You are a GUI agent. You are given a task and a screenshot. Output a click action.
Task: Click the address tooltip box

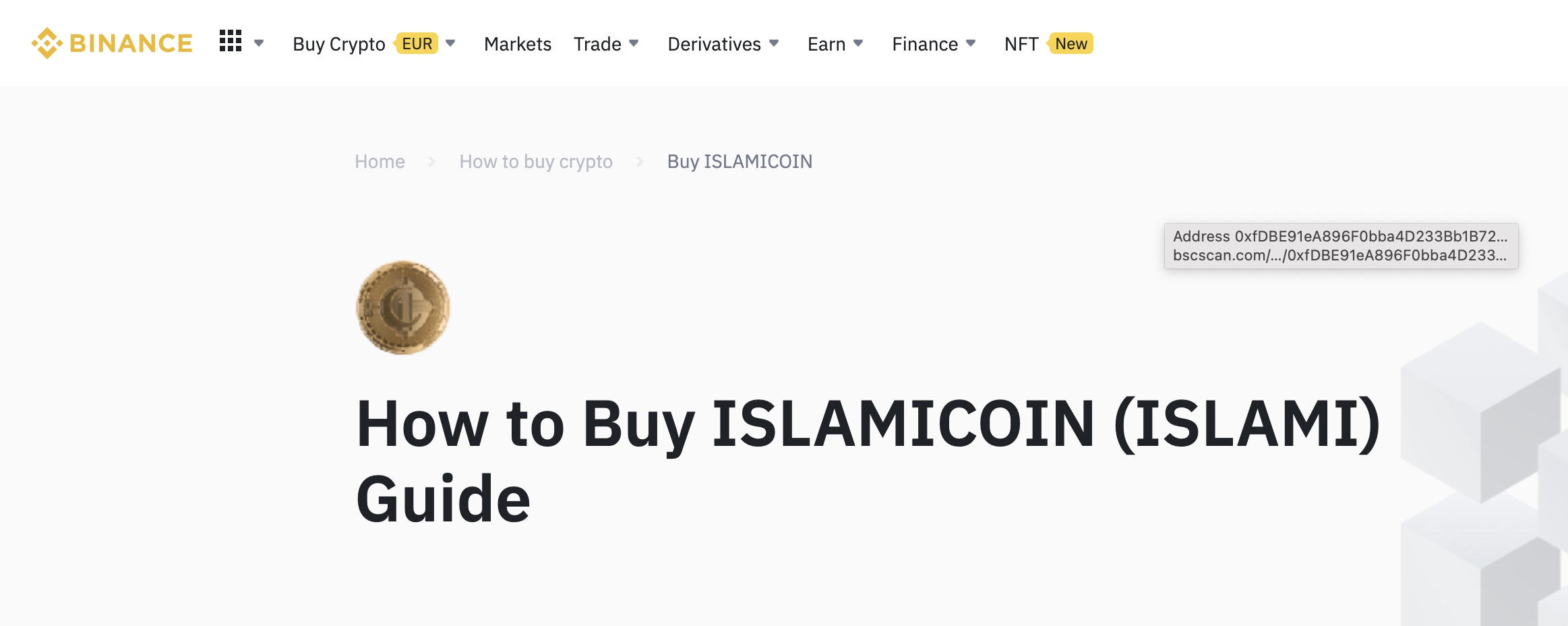1339,246
